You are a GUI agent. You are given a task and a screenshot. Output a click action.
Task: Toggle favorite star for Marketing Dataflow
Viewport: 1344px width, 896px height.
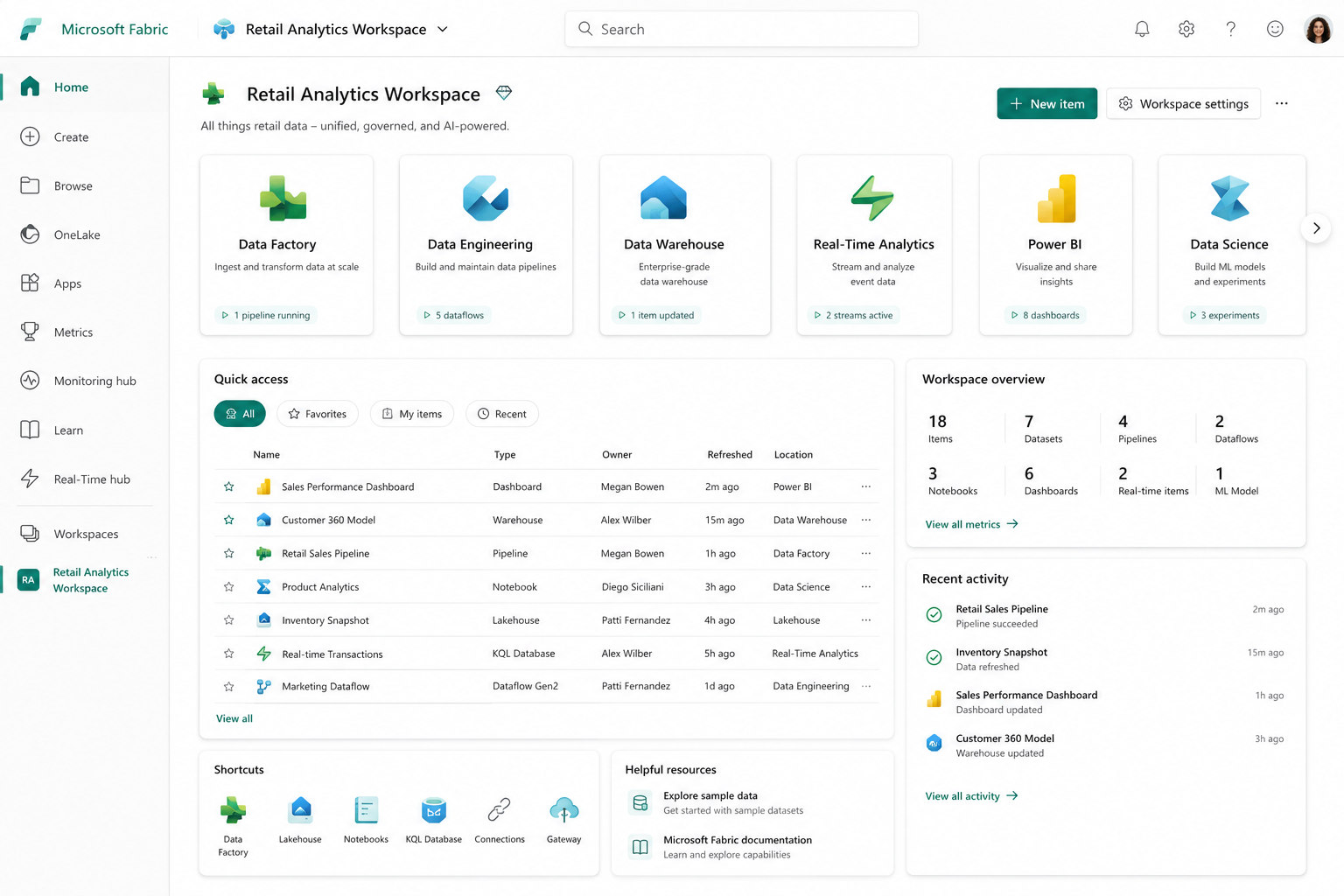click(228, 687)
